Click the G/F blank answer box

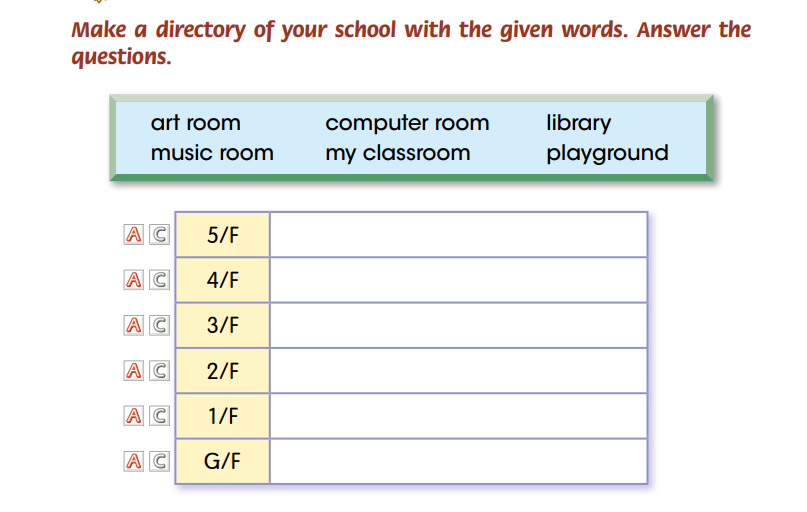tap(458, 461)
